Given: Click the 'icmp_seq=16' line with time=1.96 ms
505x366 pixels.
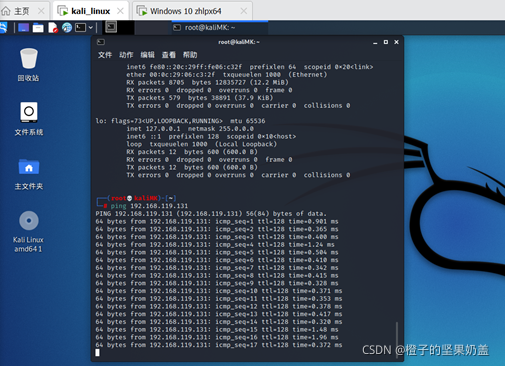Looking at the screenshot, I should coord(217,337).
